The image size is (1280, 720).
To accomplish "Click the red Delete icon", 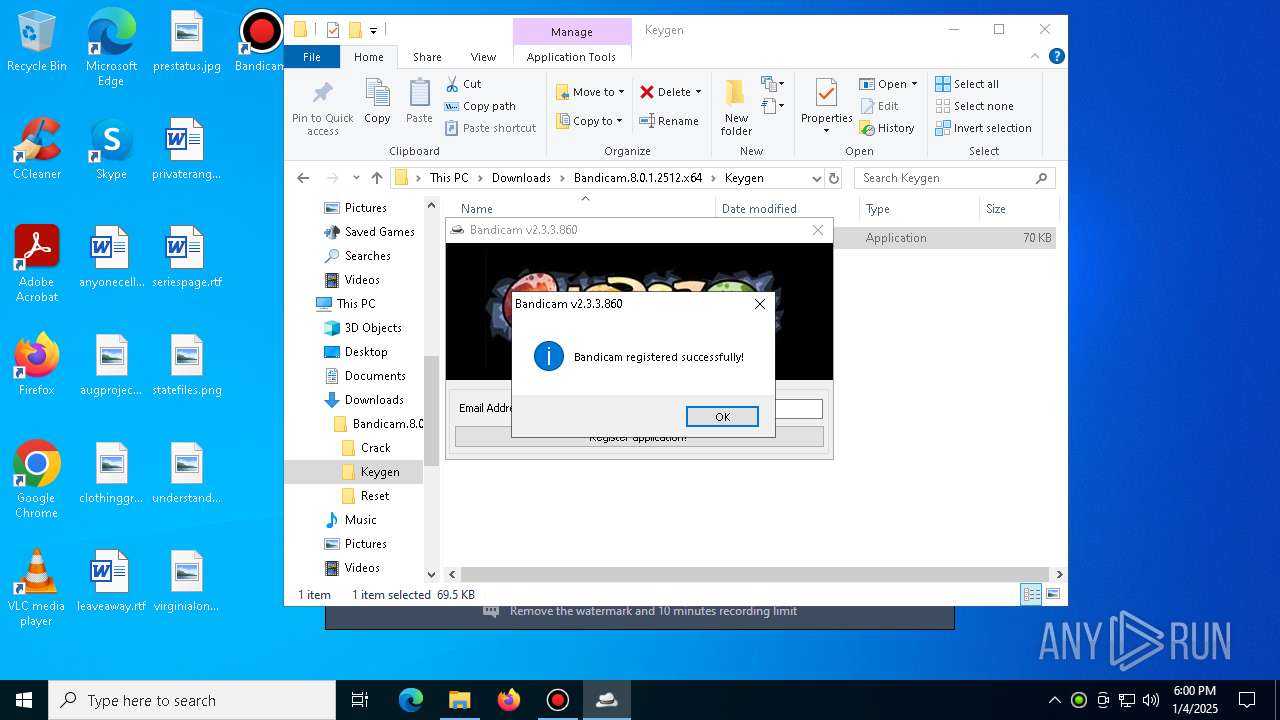I will click(x=647, y=92).
